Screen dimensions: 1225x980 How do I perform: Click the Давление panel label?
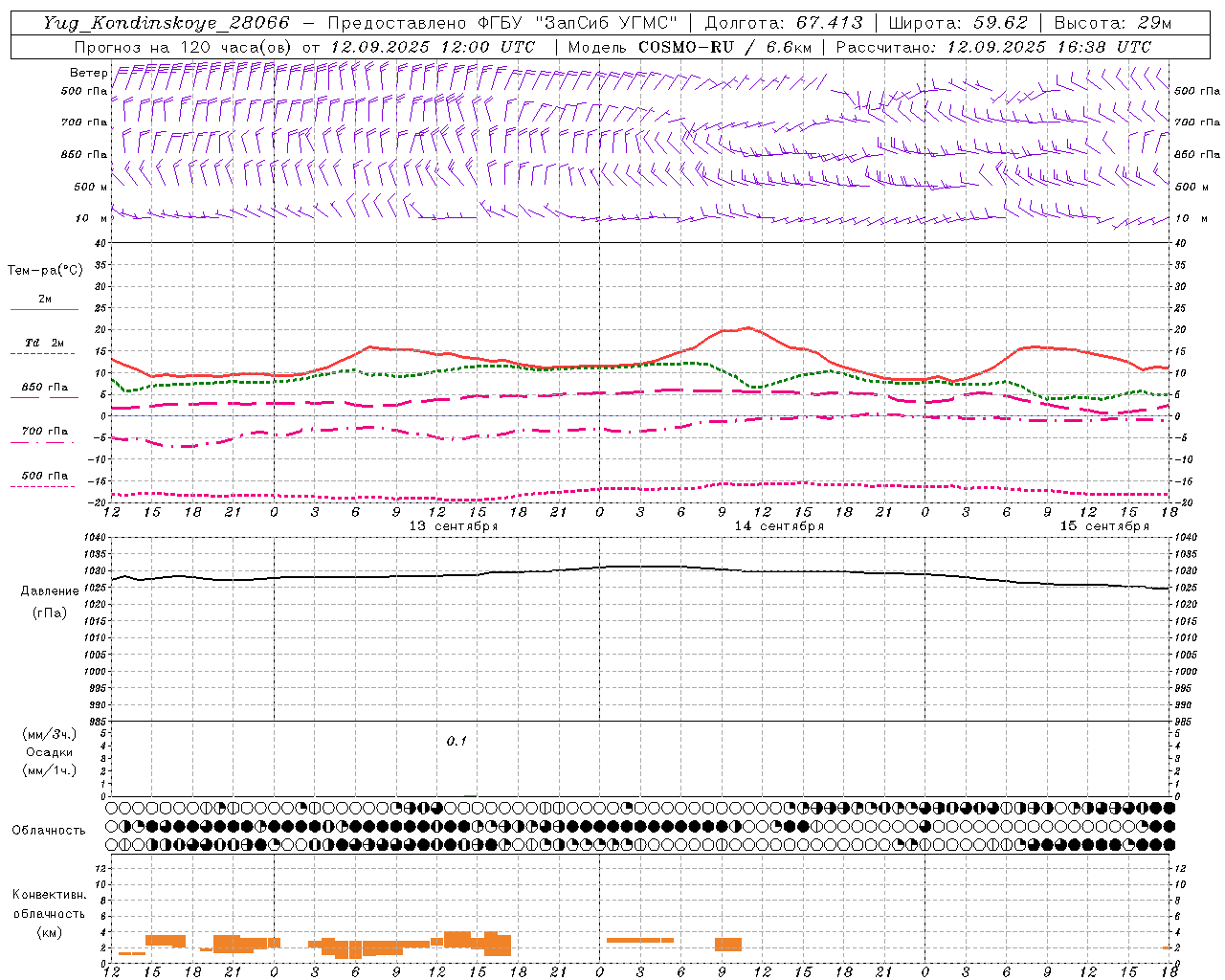coord(49,591)
